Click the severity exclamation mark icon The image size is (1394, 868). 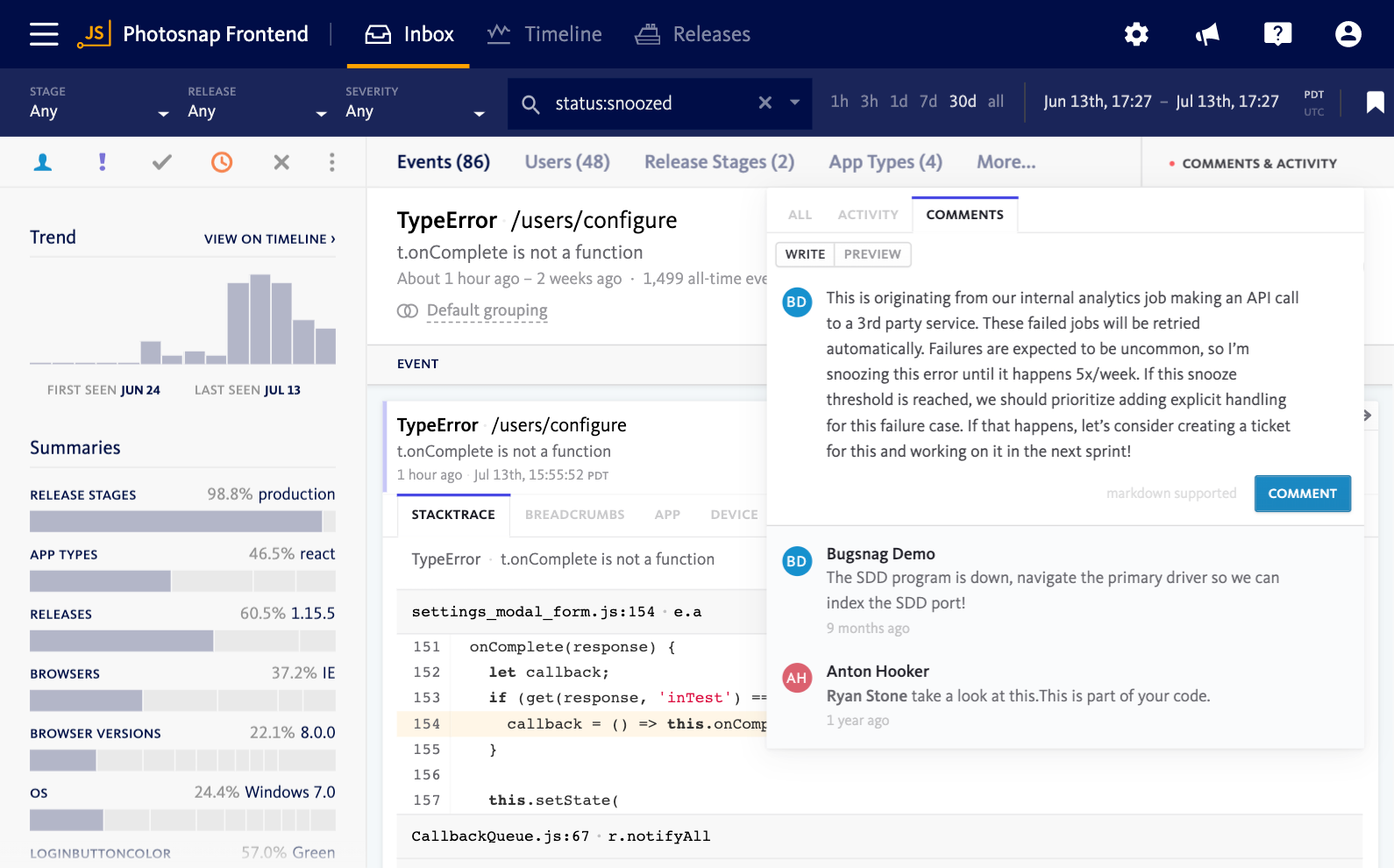pos(103,162)
